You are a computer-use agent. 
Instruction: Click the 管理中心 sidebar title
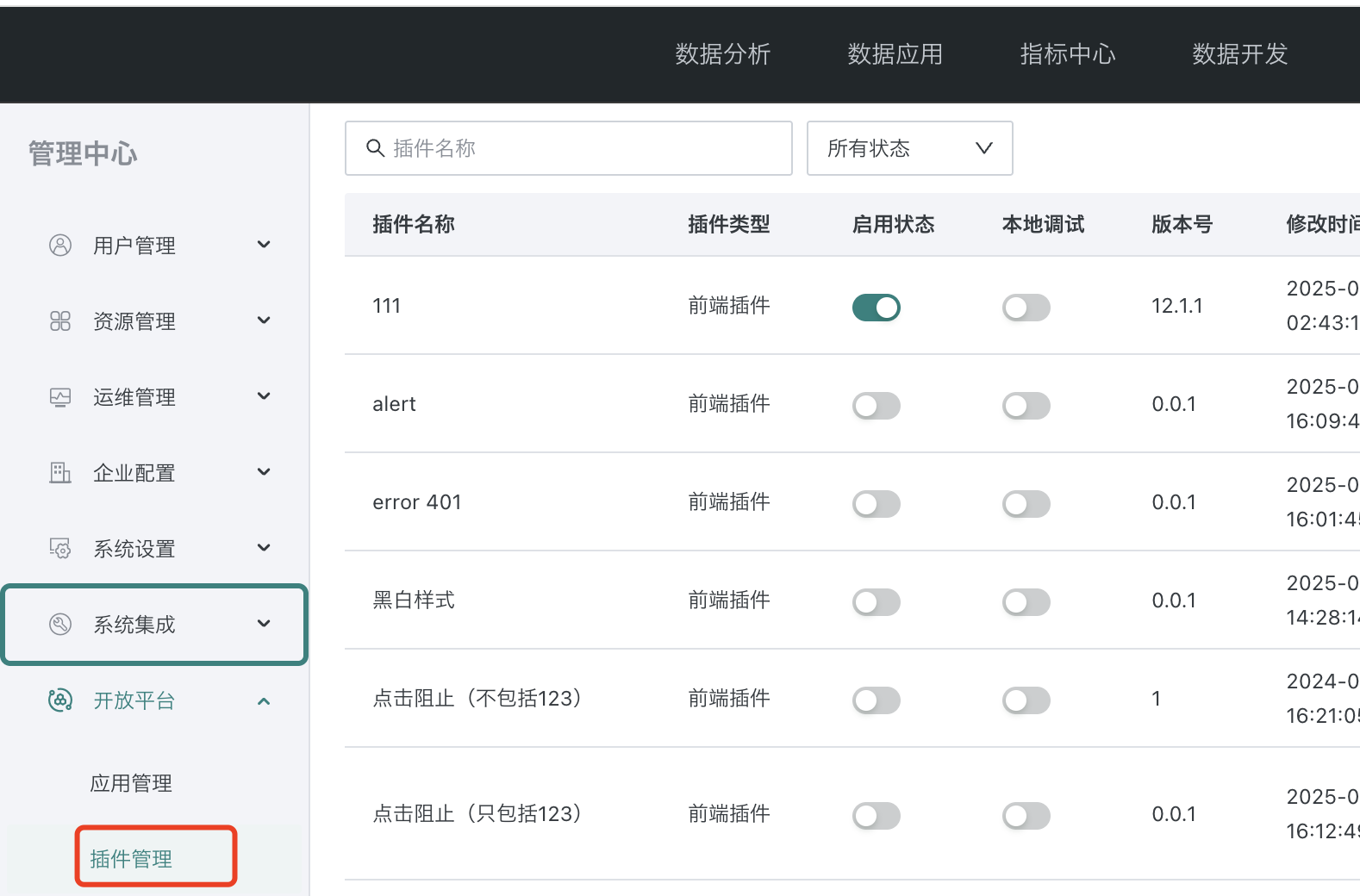click(x=83, y=153)
